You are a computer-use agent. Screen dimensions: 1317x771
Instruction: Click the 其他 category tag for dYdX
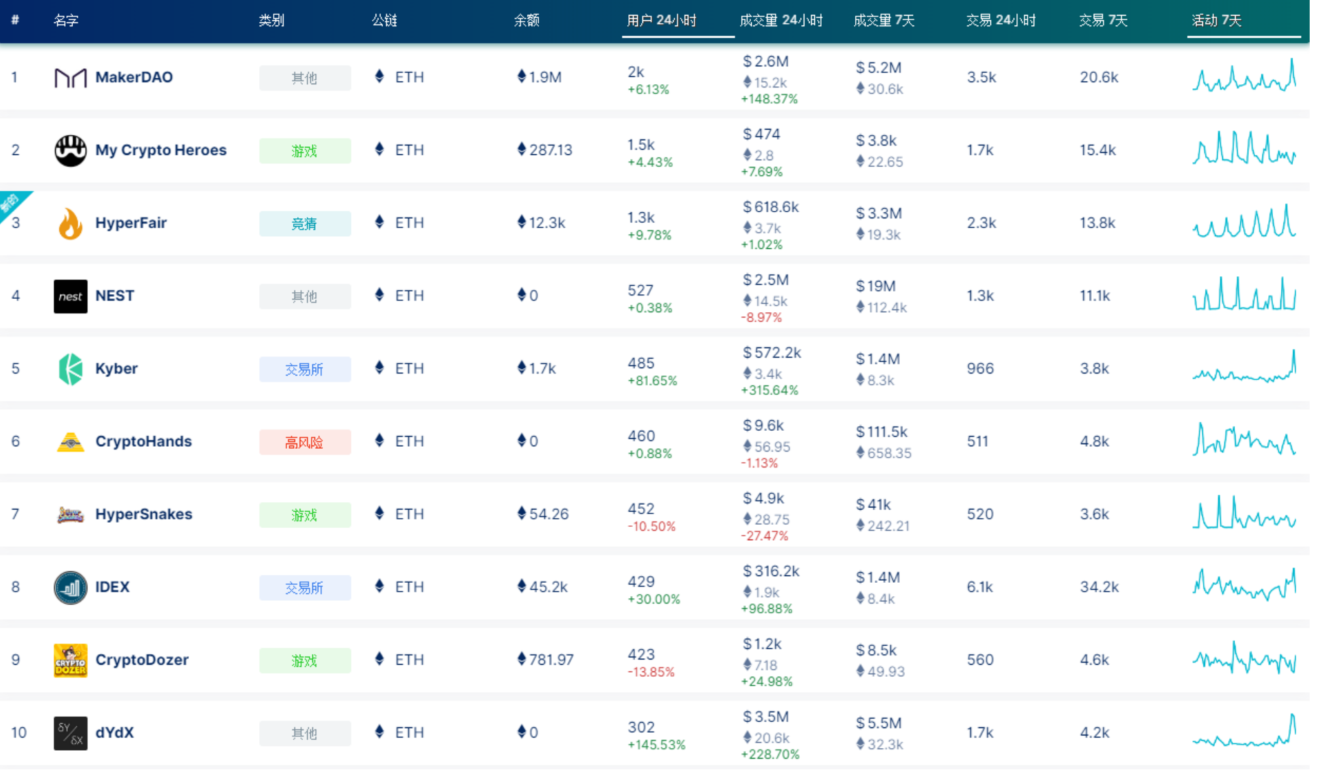click(x=305, y=734)
